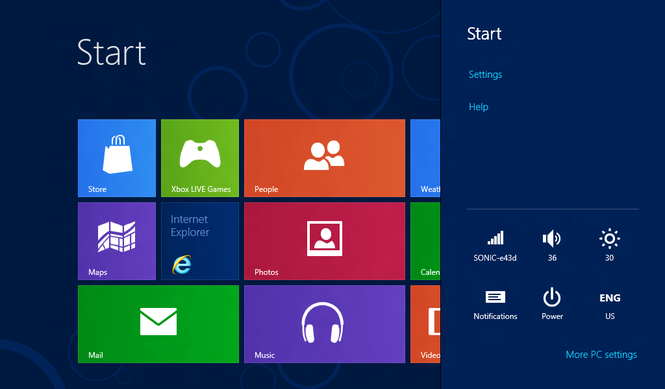Click the large Start screen title
This screenshot has height=389, width=665.
pyautogui.click(x=112, y=53)
